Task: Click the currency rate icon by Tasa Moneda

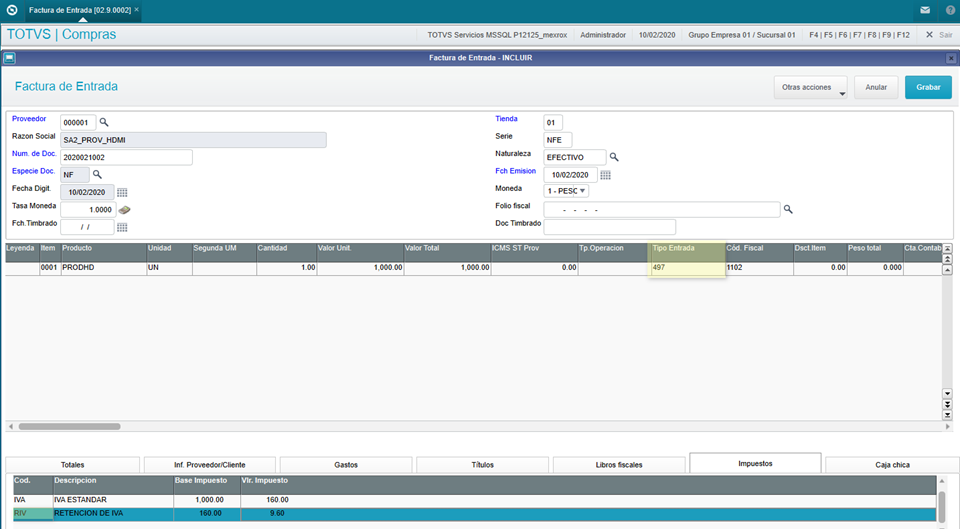Action: (x=124, y=210)
